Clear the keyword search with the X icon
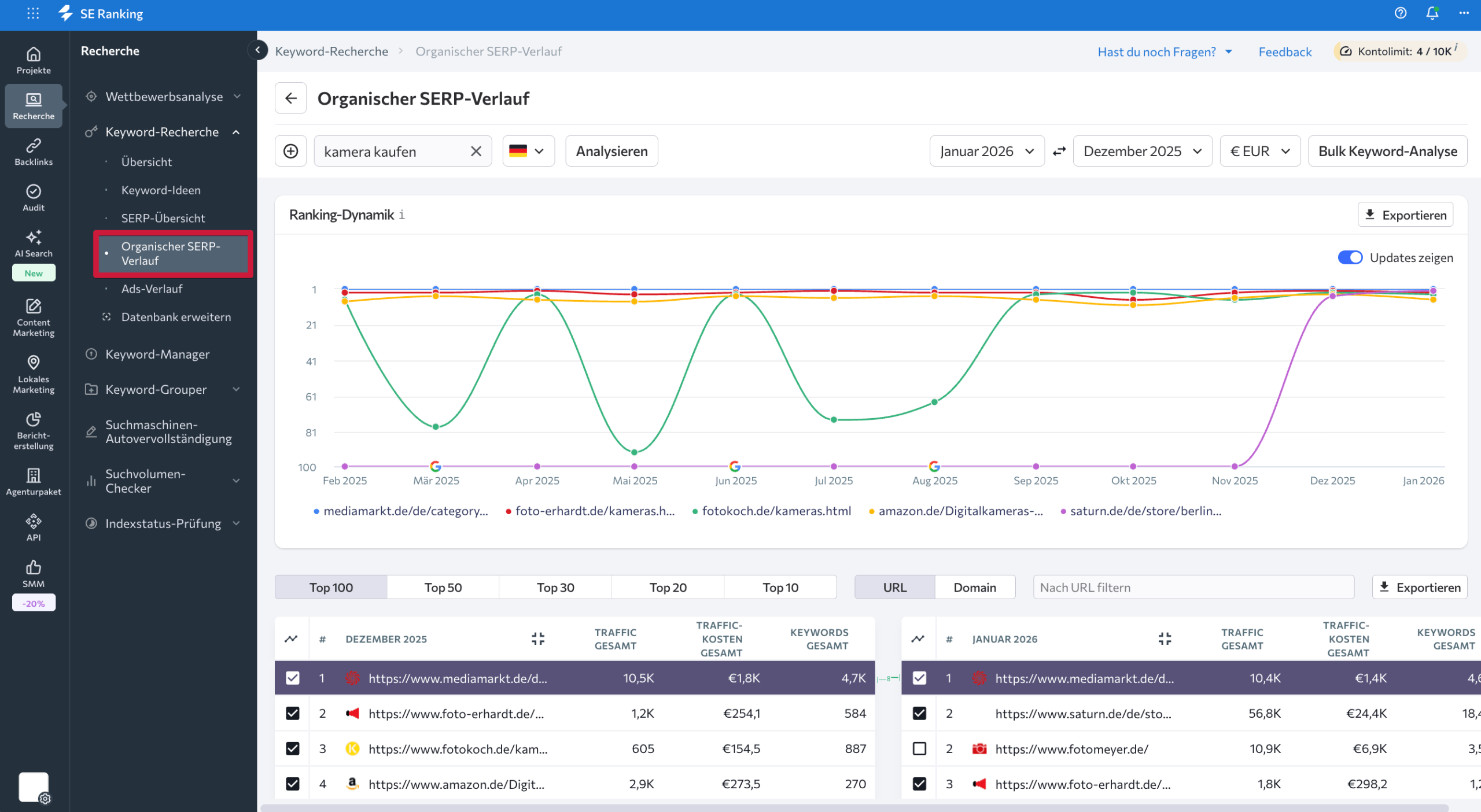Viewport: 1481px width, 812px height. [476, 151]
